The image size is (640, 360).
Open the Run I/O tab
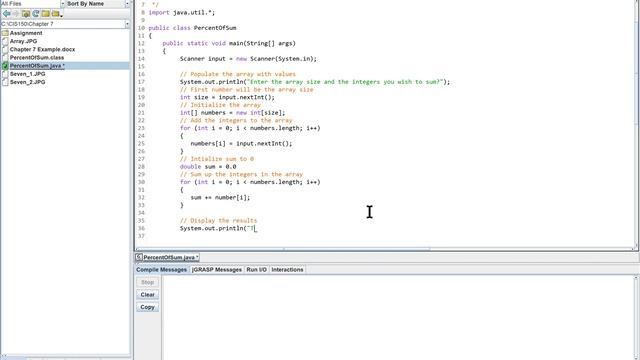click(x=256, y=270)
